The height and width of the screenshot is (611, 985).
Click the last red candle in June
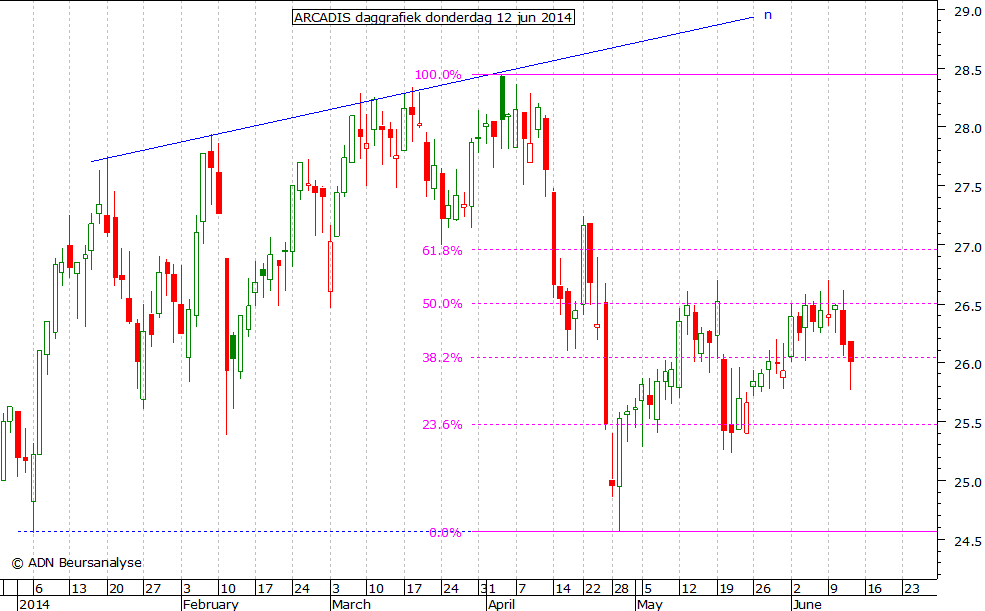click(x=851, y=352)
